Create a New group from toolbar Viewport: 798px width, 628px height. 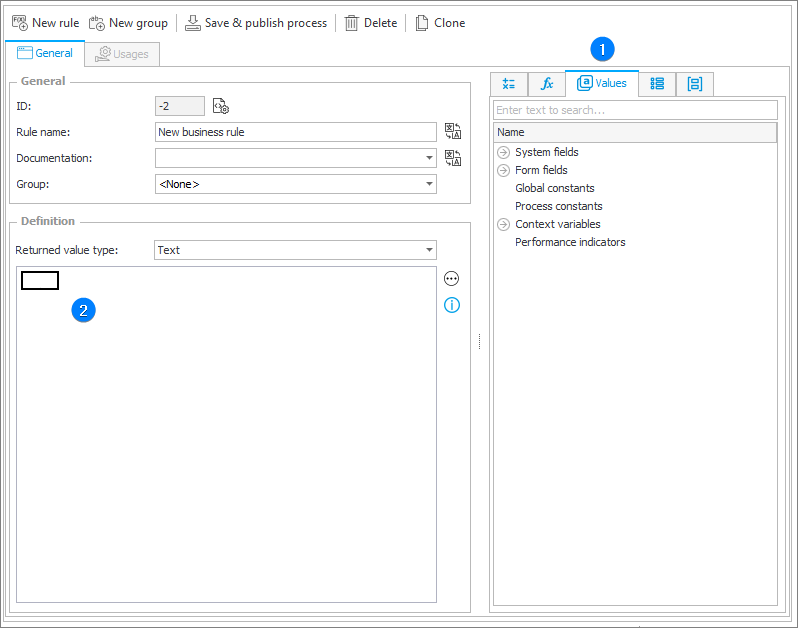[x=128, y=23]
